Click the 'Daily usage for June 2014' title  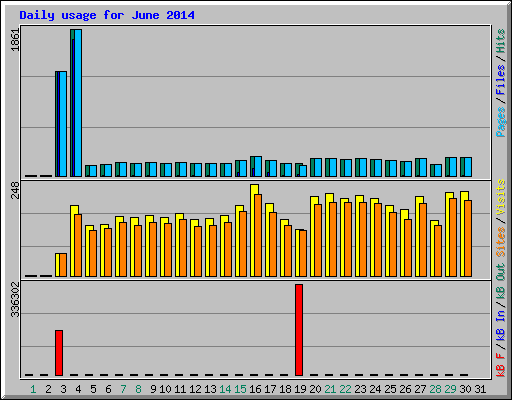point(107,15)
